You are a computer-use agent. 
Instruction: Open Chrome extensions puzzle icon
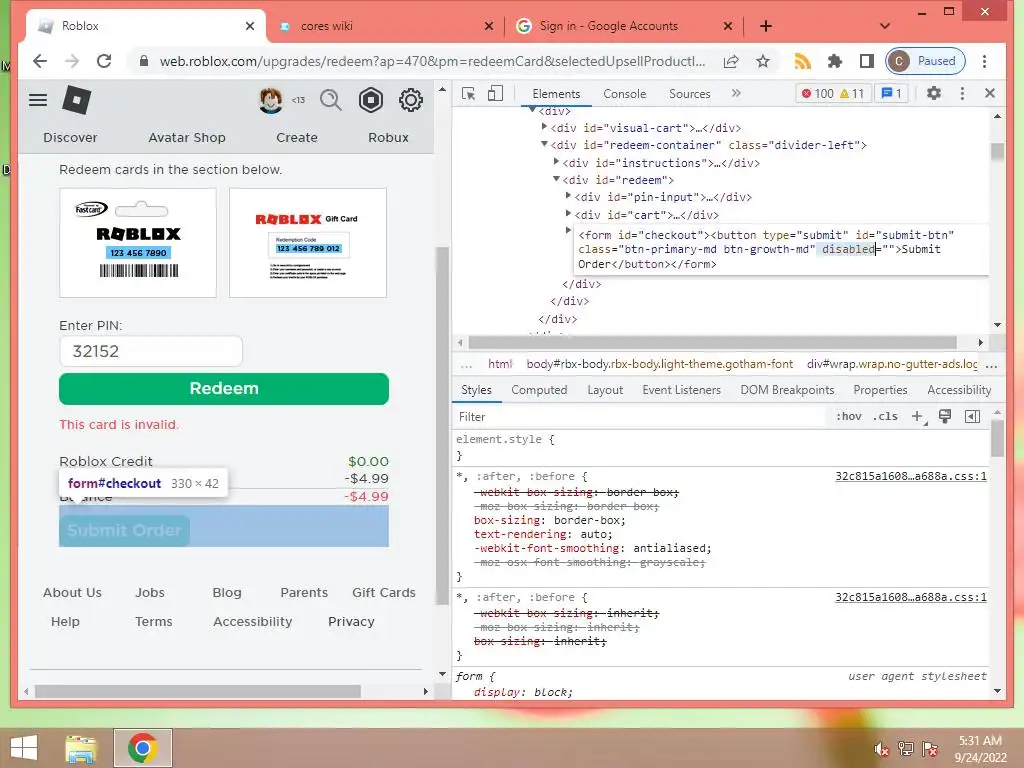click(x=834, y=61)
